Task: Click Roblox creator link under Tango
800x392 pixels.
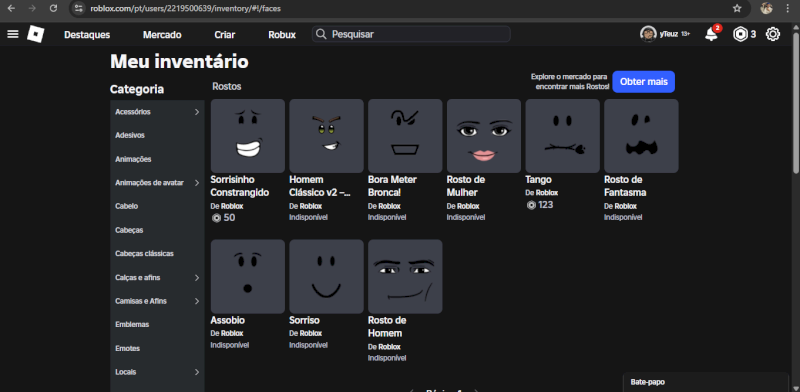Action: (547, 193)
